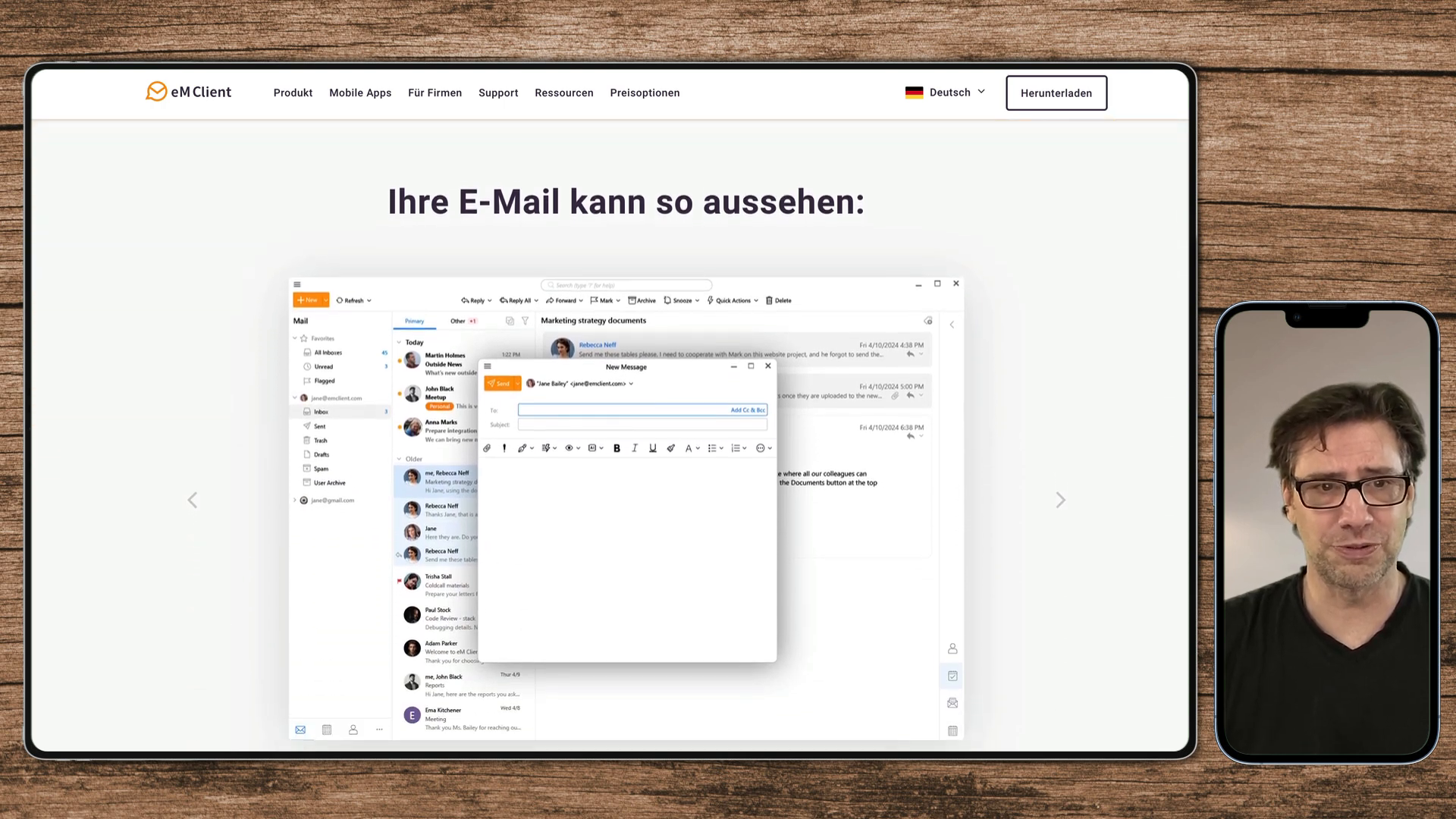The width and height of the screenshot is (1456, 819).
Task: Open the dropdown arrow next to the New button
Action: pos(325,300)
